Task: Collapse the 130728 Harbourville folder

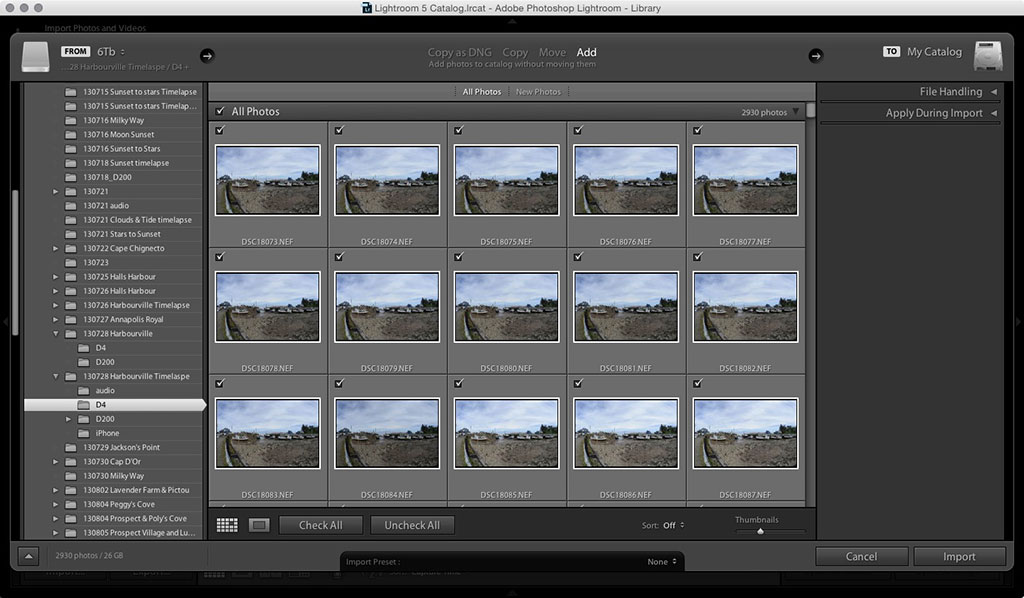Action: click(56, 334)
